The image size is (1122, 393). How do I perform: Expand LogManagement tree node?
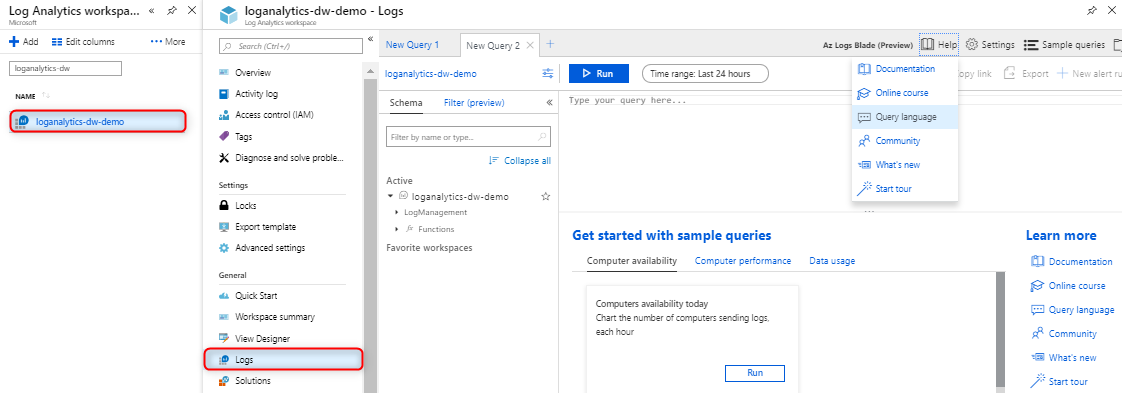[396, 213]
